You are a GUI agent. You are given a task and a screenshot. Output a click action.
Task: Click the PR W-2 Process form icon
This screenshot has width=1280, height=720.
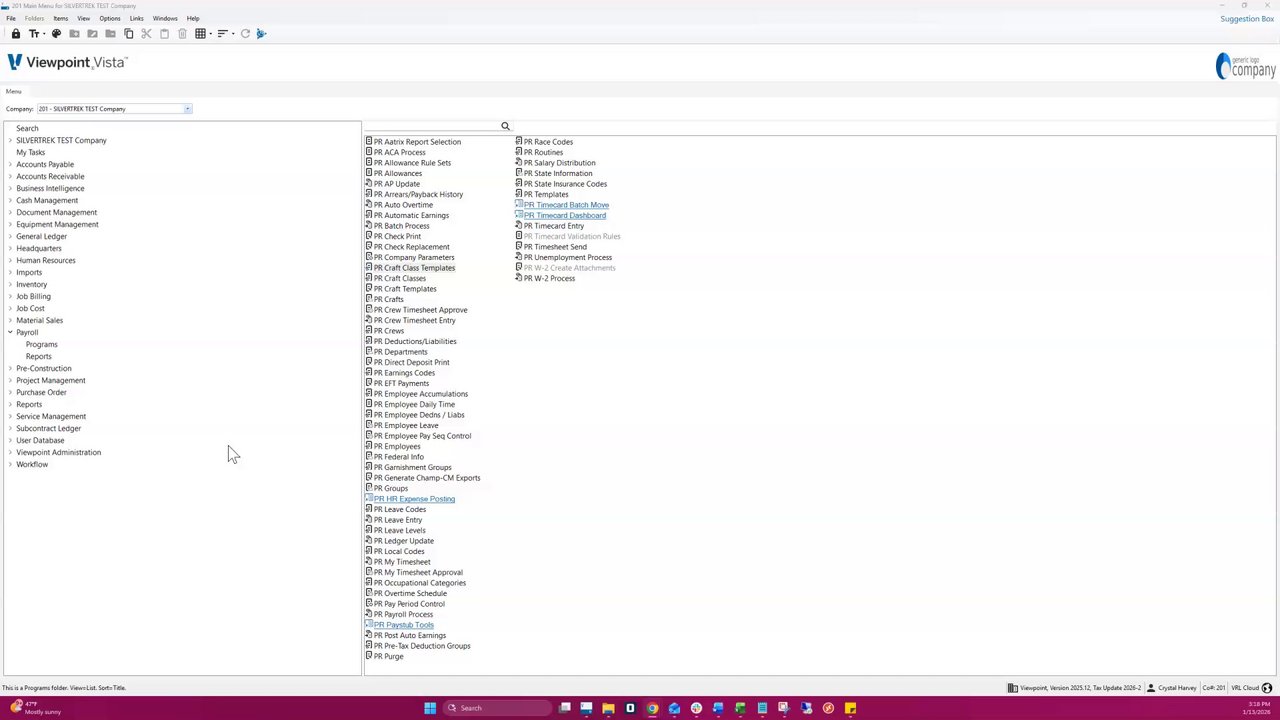coord(519,278)
